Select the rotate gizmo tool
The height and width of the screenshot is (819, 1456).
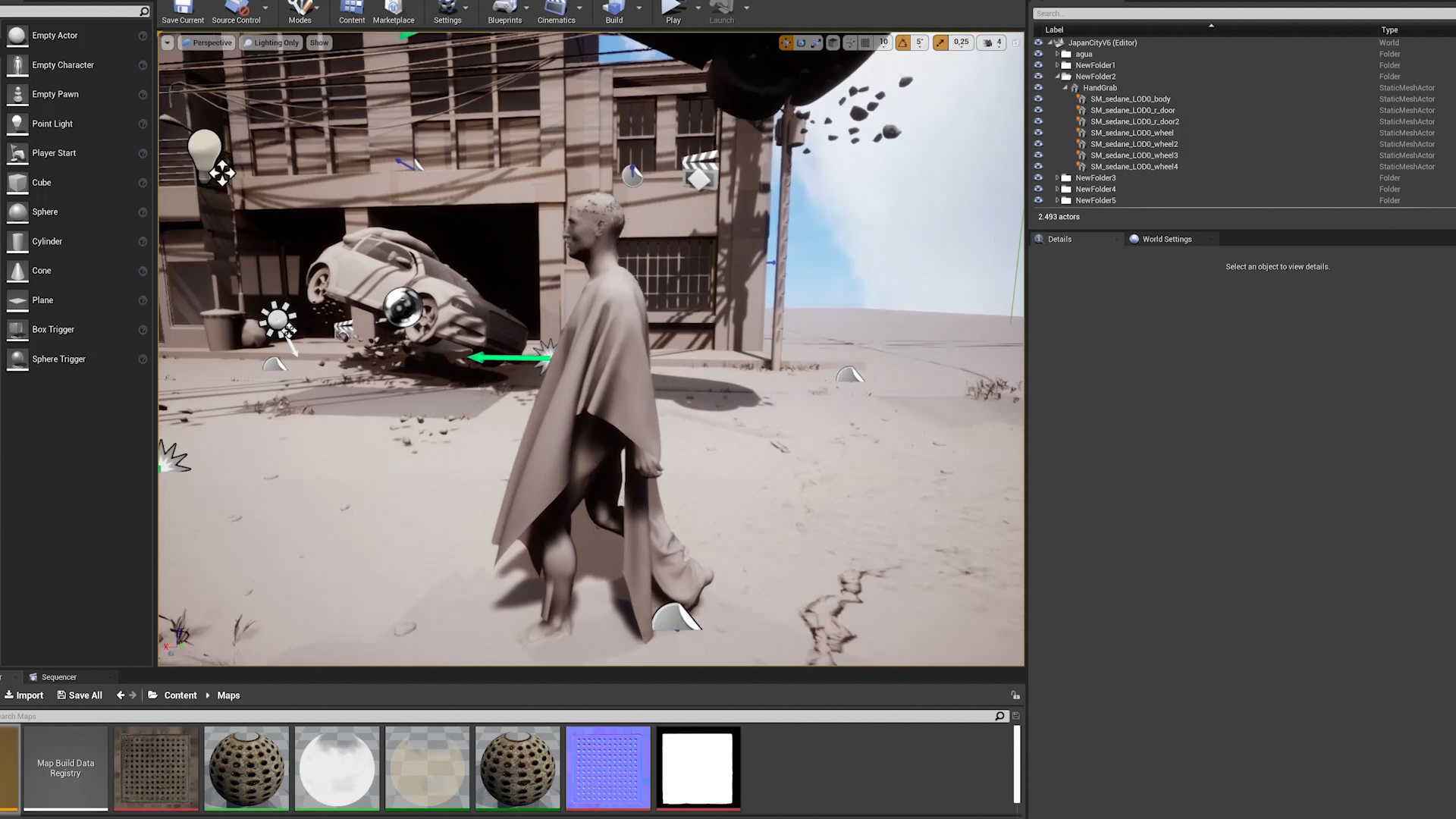pyautogui.click(x=801, y=43)
